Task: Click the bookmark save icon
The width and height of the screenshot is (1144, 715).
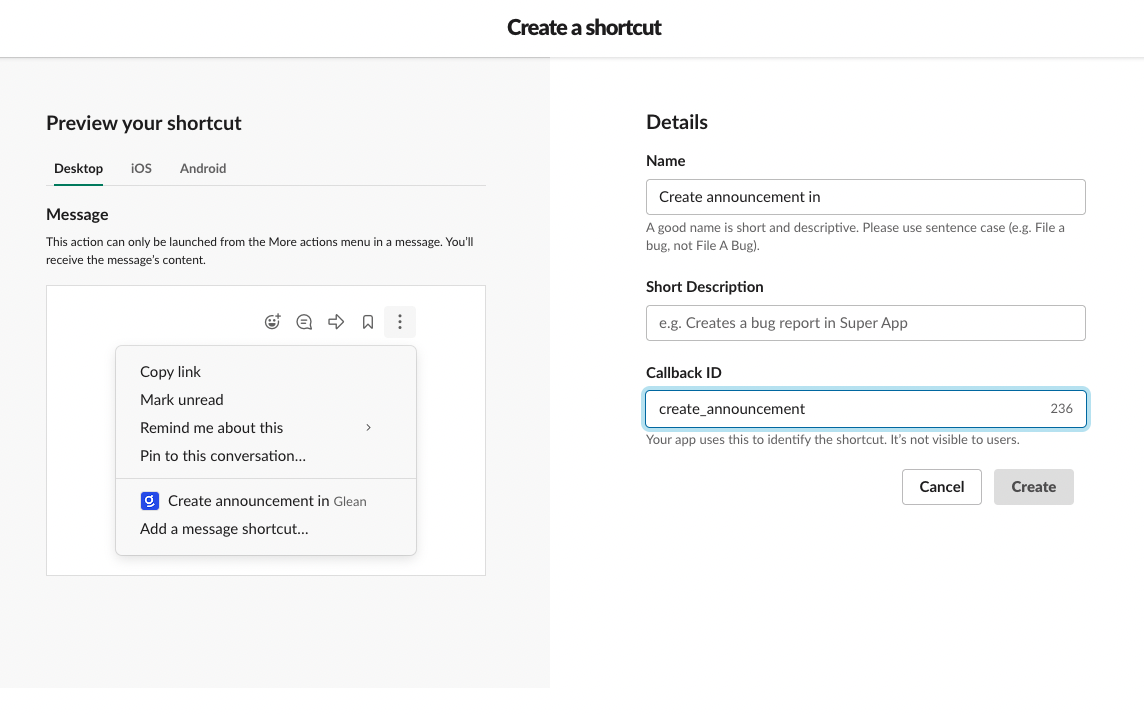Action: (368, 322)
